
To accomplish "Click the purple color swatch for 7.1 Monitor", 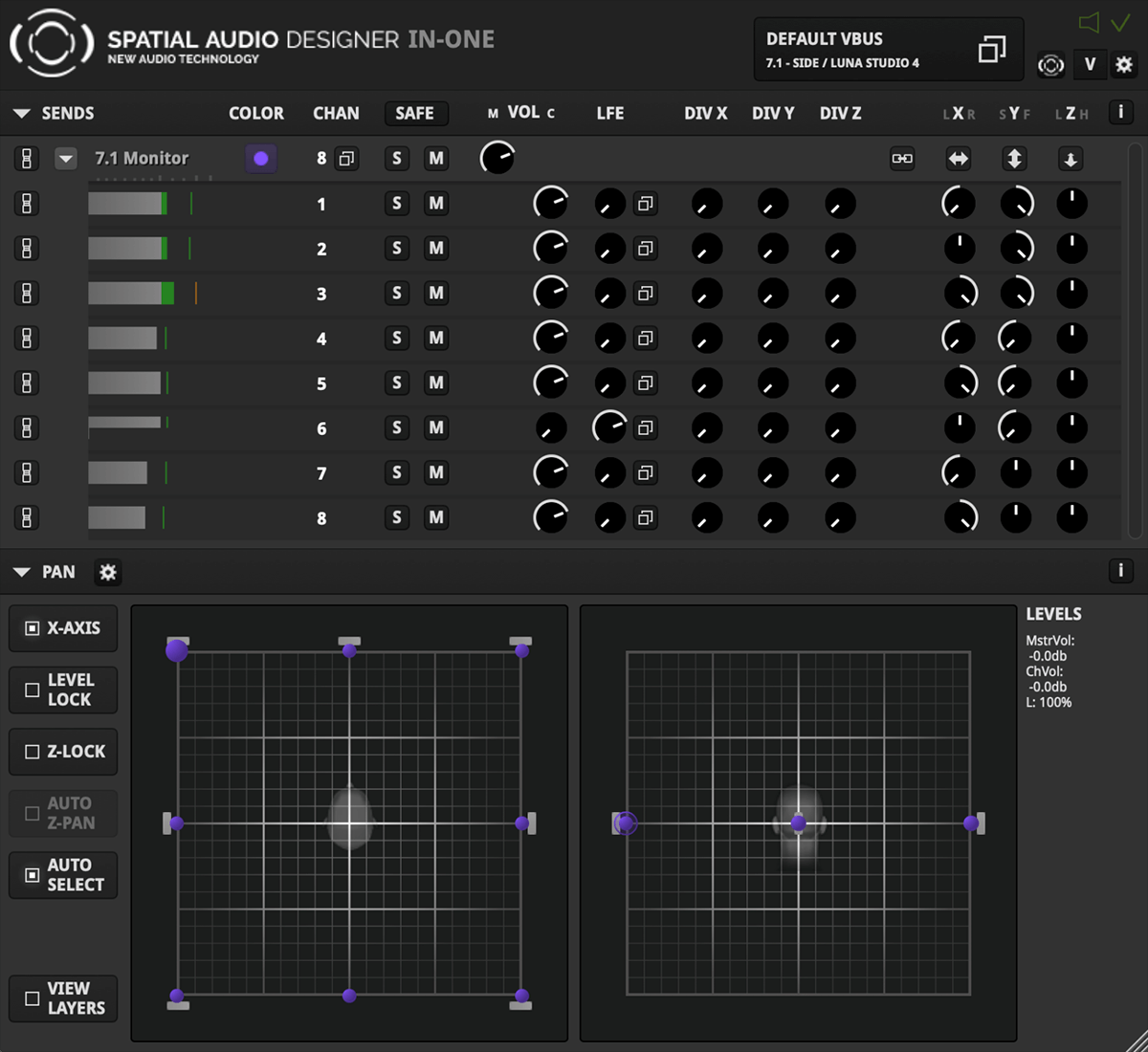I will coord(260,159).
